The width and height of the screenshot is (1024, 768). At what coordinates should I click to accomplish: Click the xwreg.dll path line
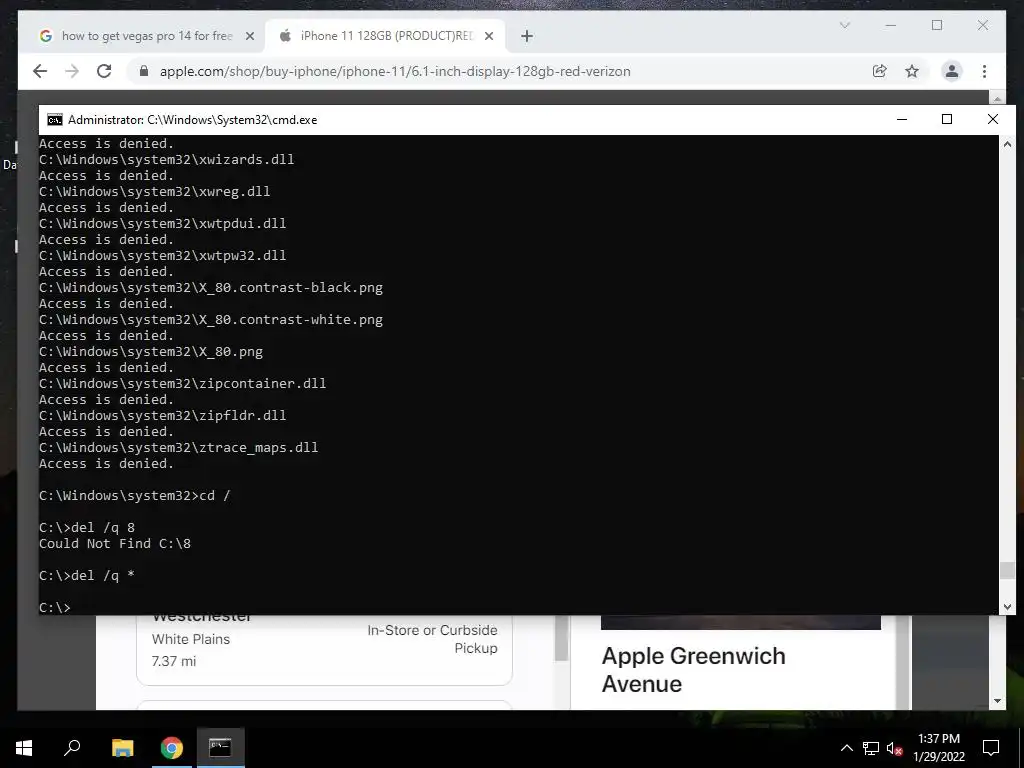[x=155, y=191]
